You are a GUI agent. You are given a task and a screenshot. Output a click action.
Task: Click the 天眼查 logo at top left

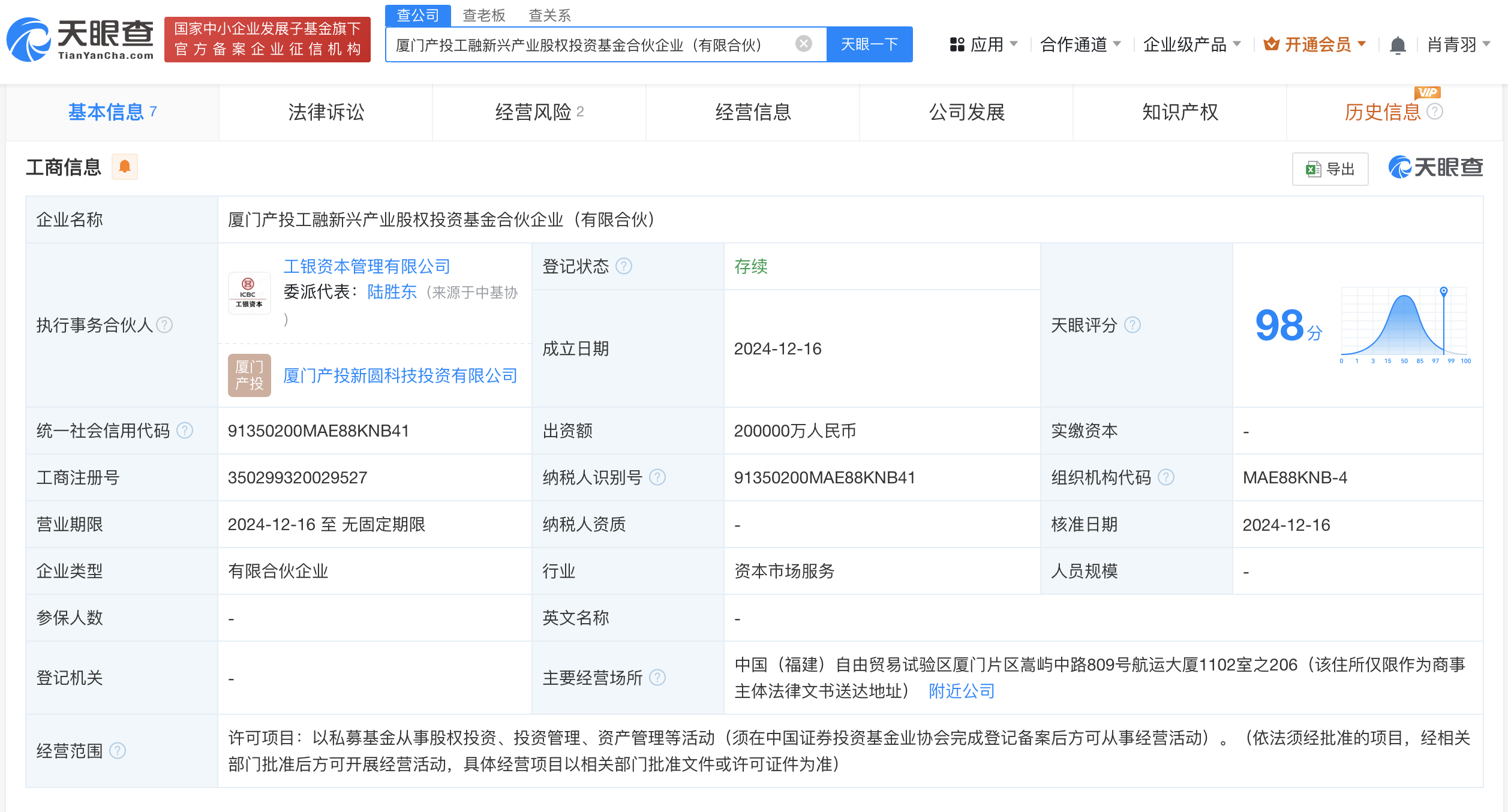80,40
